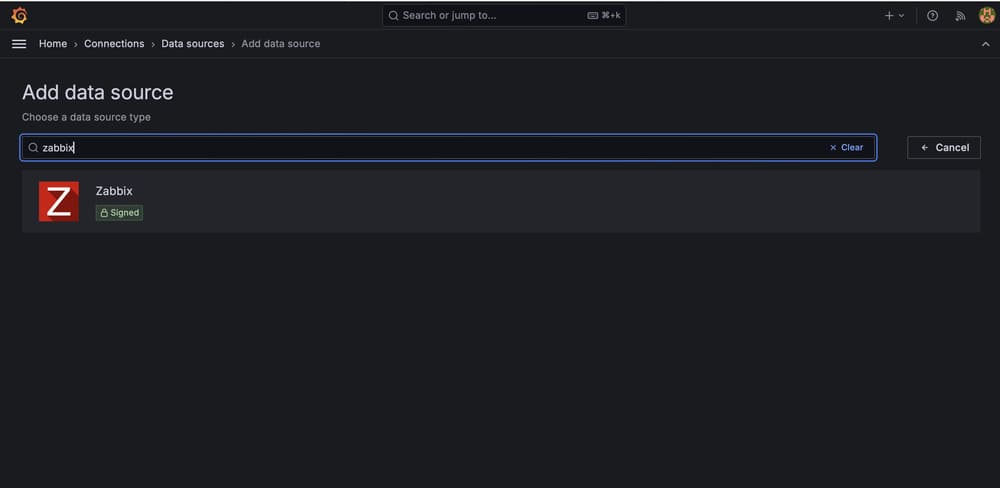Click the Signed plugin badge

pyautogui.click(x=119, y=213)
